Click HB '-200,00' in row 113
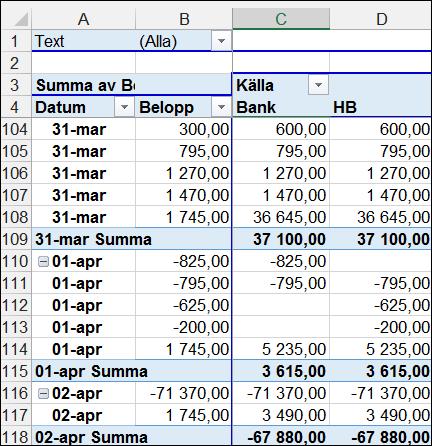This screenshot has height=446, width=432. [x=380, y=327]
